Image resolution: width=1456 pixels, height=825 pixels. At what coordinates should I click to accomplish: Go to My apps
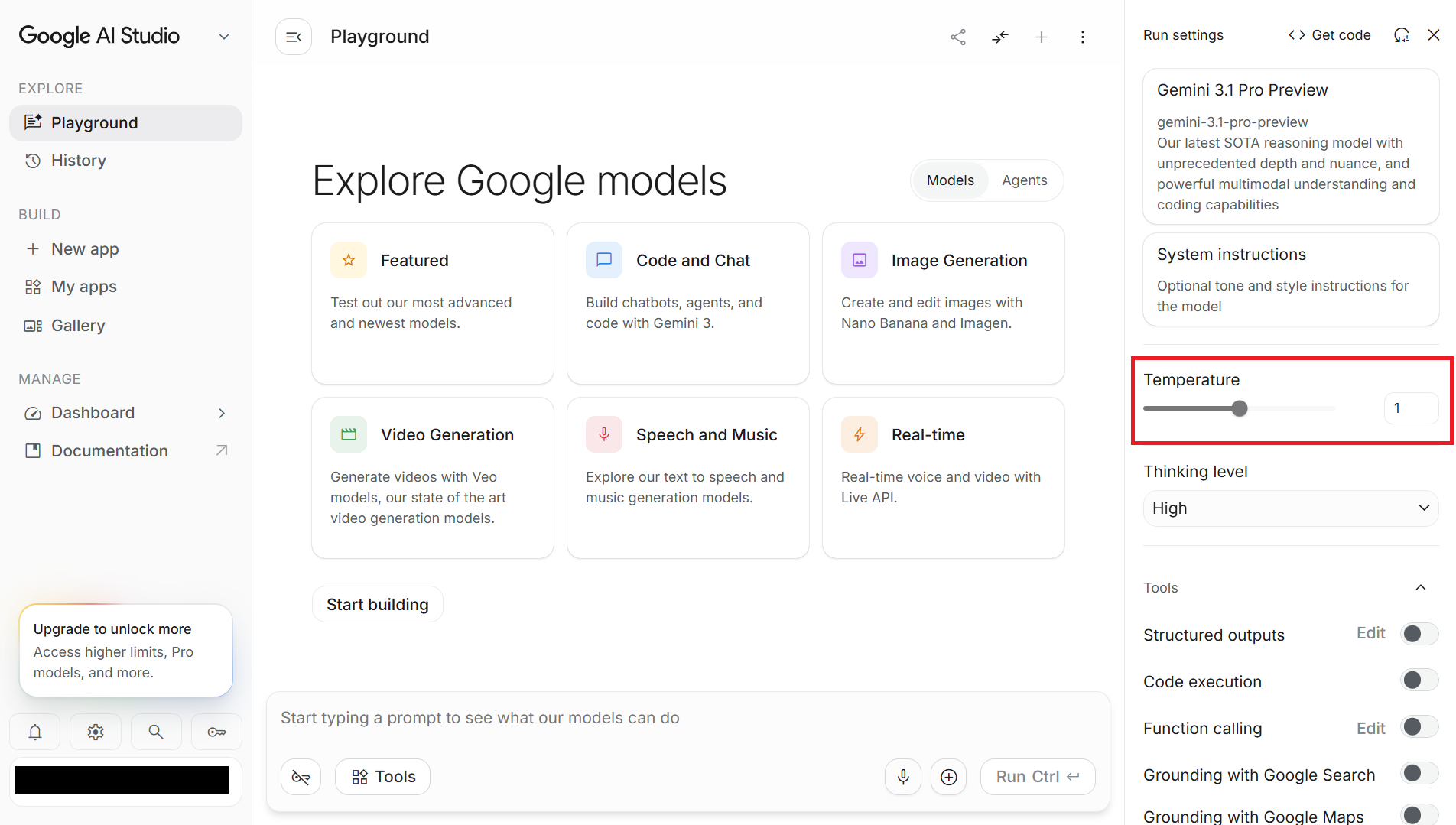tap(126, 287)
